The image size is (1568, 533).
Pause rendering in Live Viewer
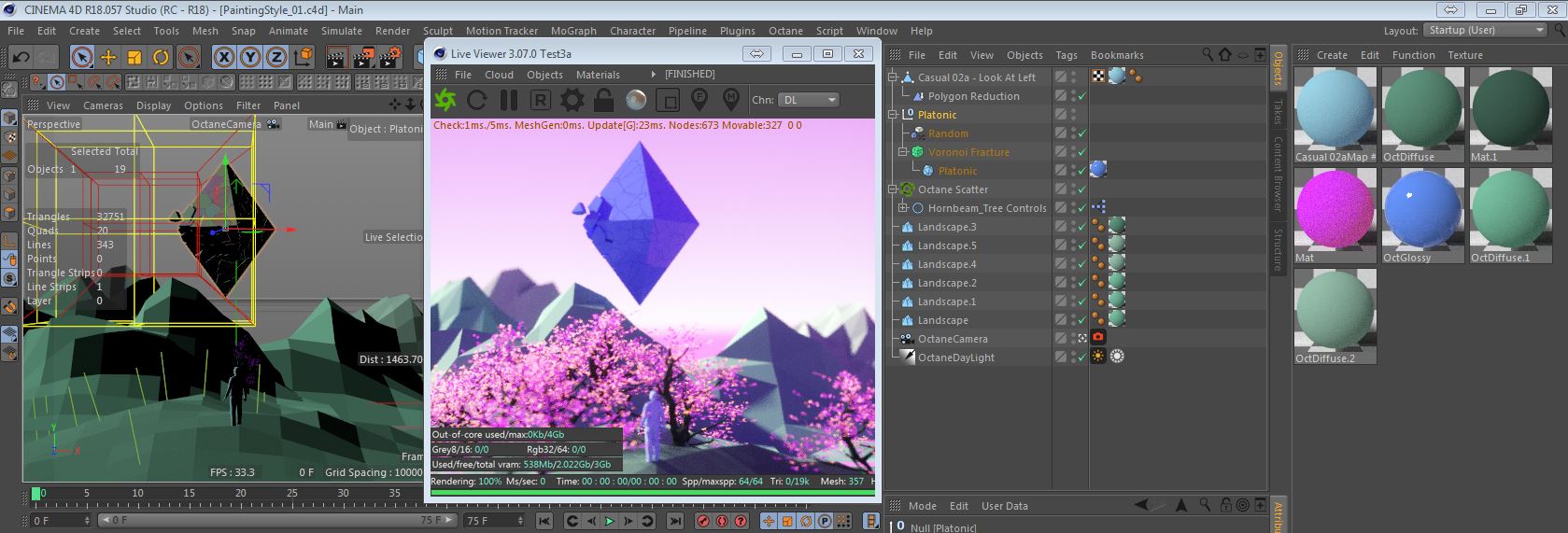[509, 99]
